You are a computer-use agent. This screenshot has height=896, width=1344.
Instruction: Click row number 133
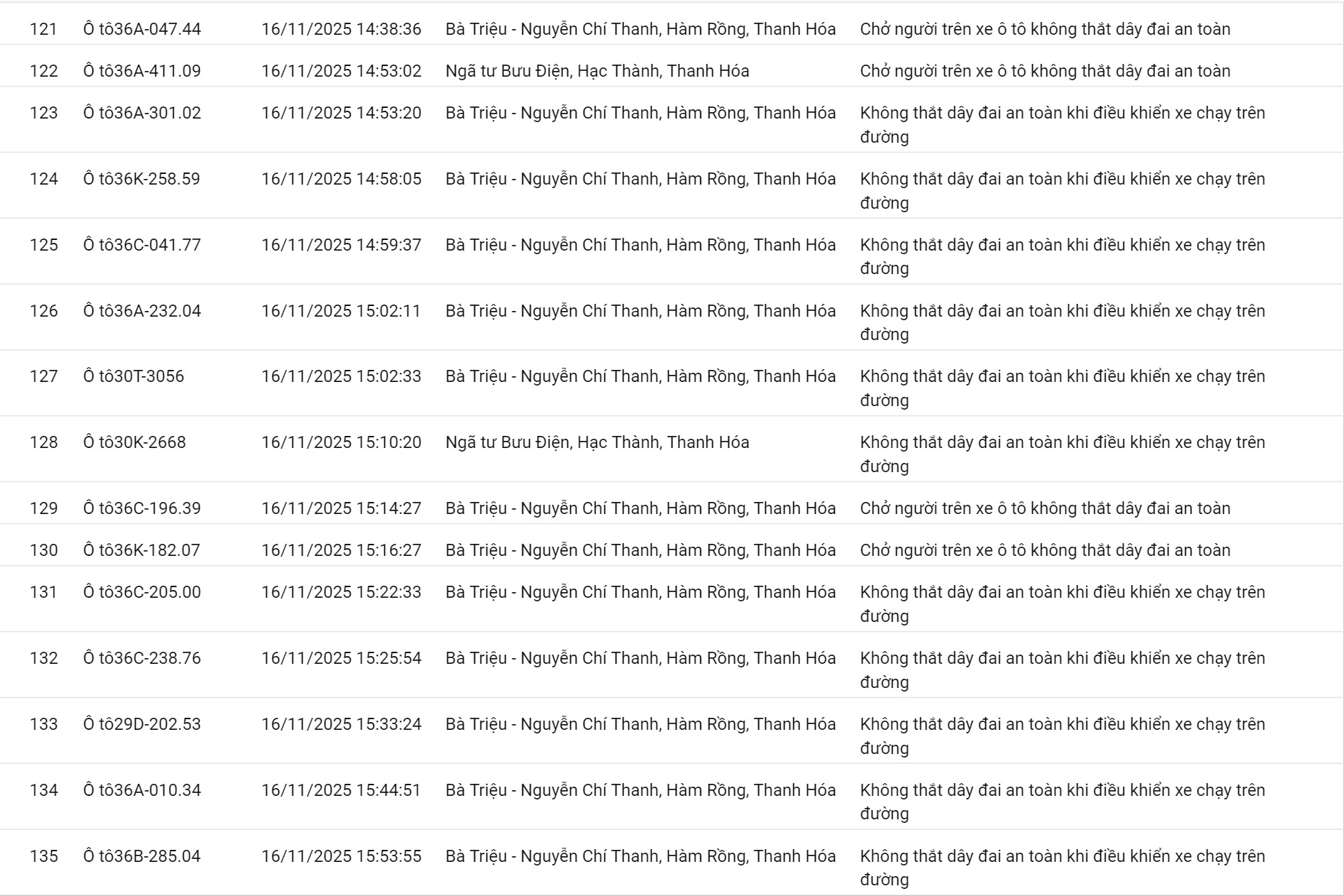tap(43, 724)
